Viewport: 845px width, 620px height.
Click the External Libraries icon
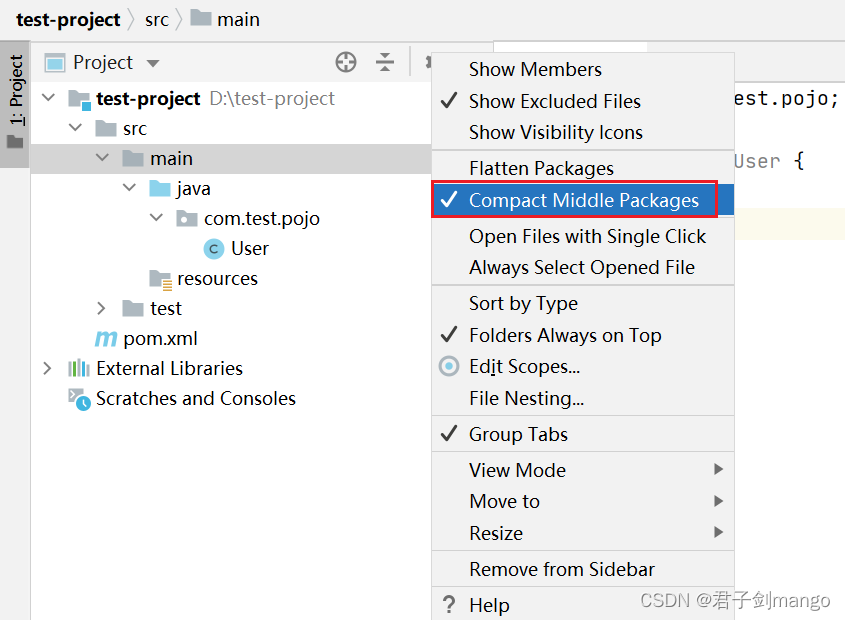coord(79,369)
